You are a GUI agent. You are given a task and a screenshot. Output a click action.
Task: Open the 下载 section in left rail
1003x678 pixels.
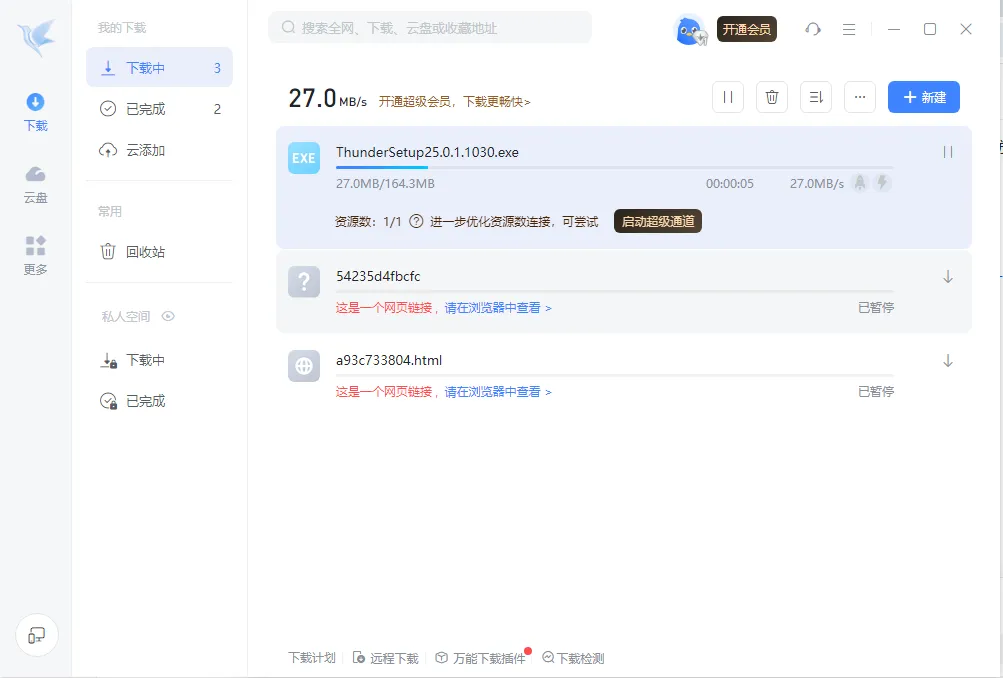[x=35, y=113]
